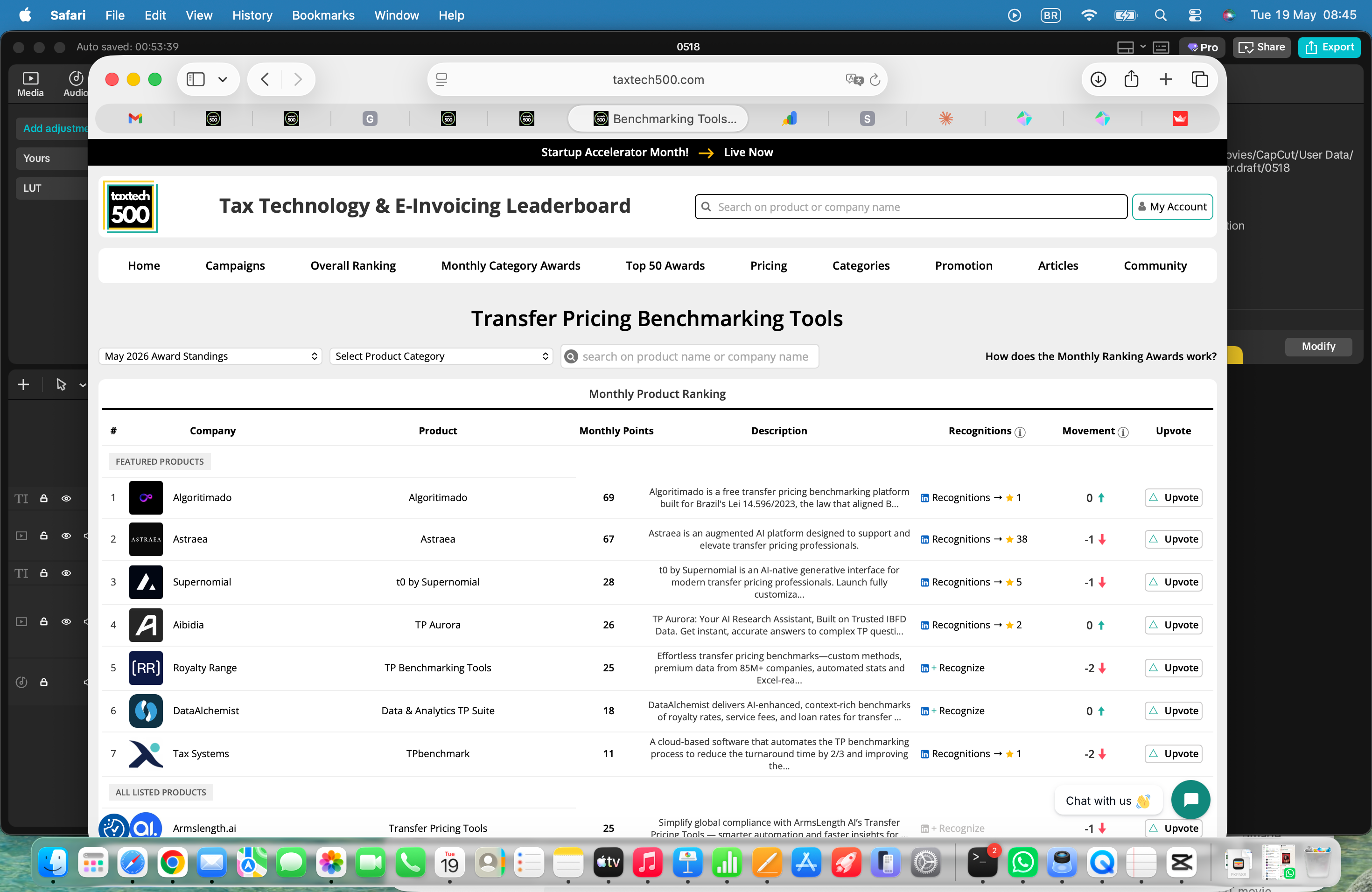Screen dimensions: 1372x892
Task: Toggle first track visibility eye in CapCut
Action: coord(66,498)
